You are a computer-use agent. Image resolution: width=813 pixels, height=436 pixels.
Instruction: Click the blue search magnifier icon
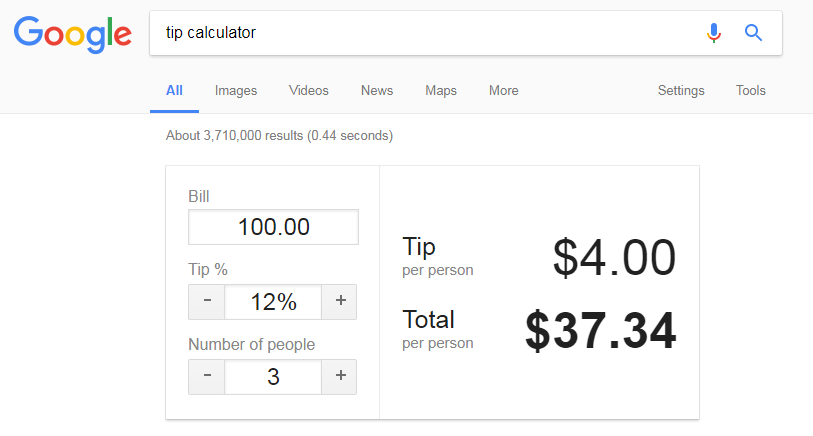click(754, 33)
